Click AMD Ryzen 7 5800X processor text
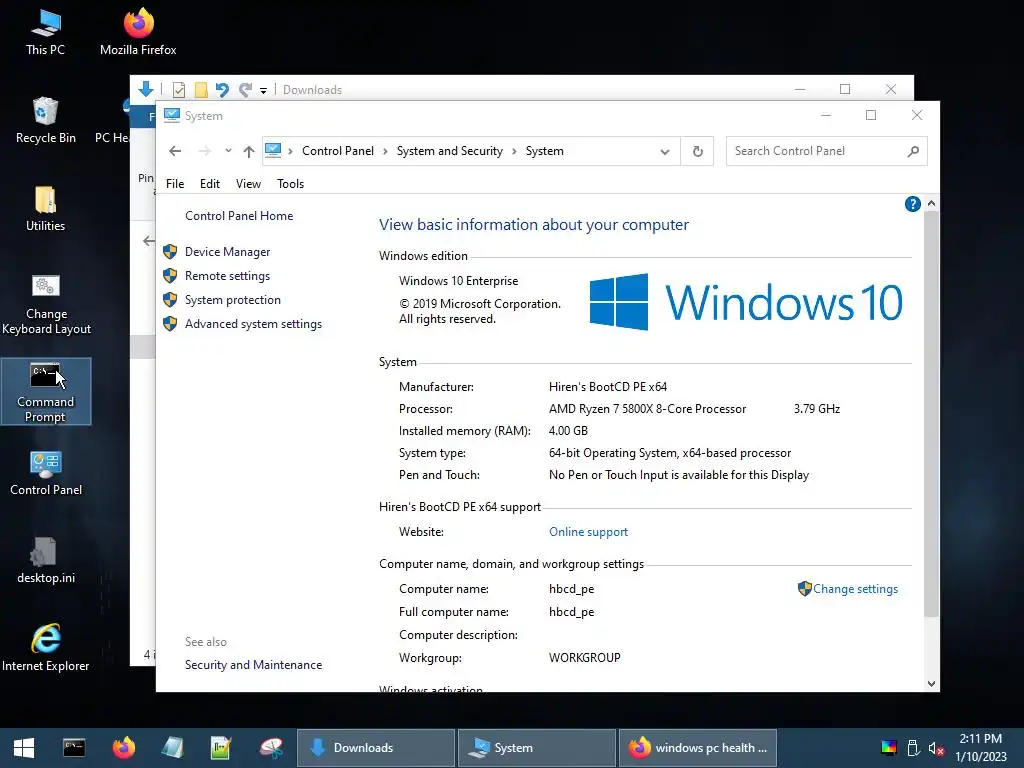The height and width of the screenshot is (768, 1024). coord(647,409)
